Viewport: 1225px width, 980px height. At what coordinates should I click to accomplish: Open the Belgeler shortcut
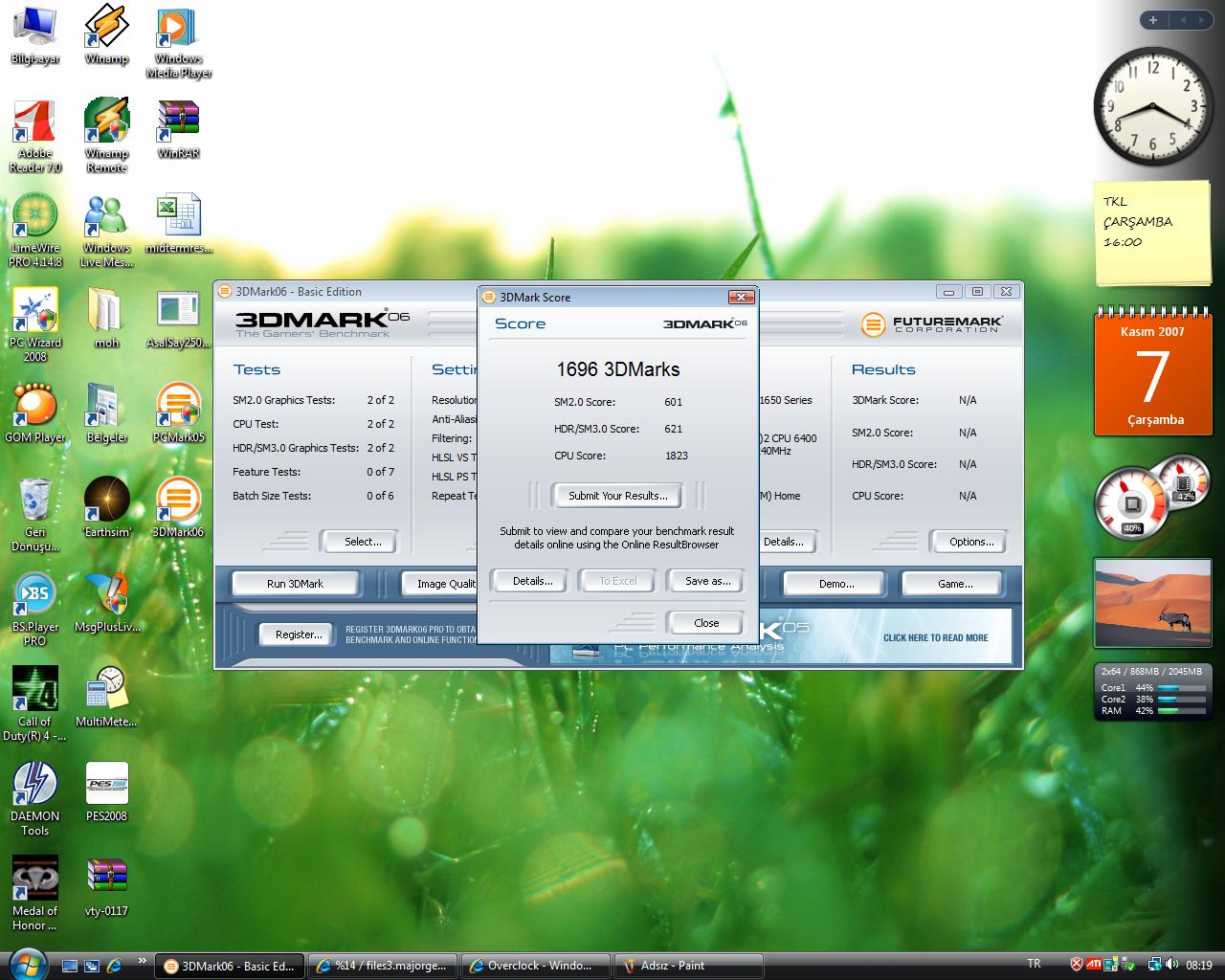click(x=106, y=413)
